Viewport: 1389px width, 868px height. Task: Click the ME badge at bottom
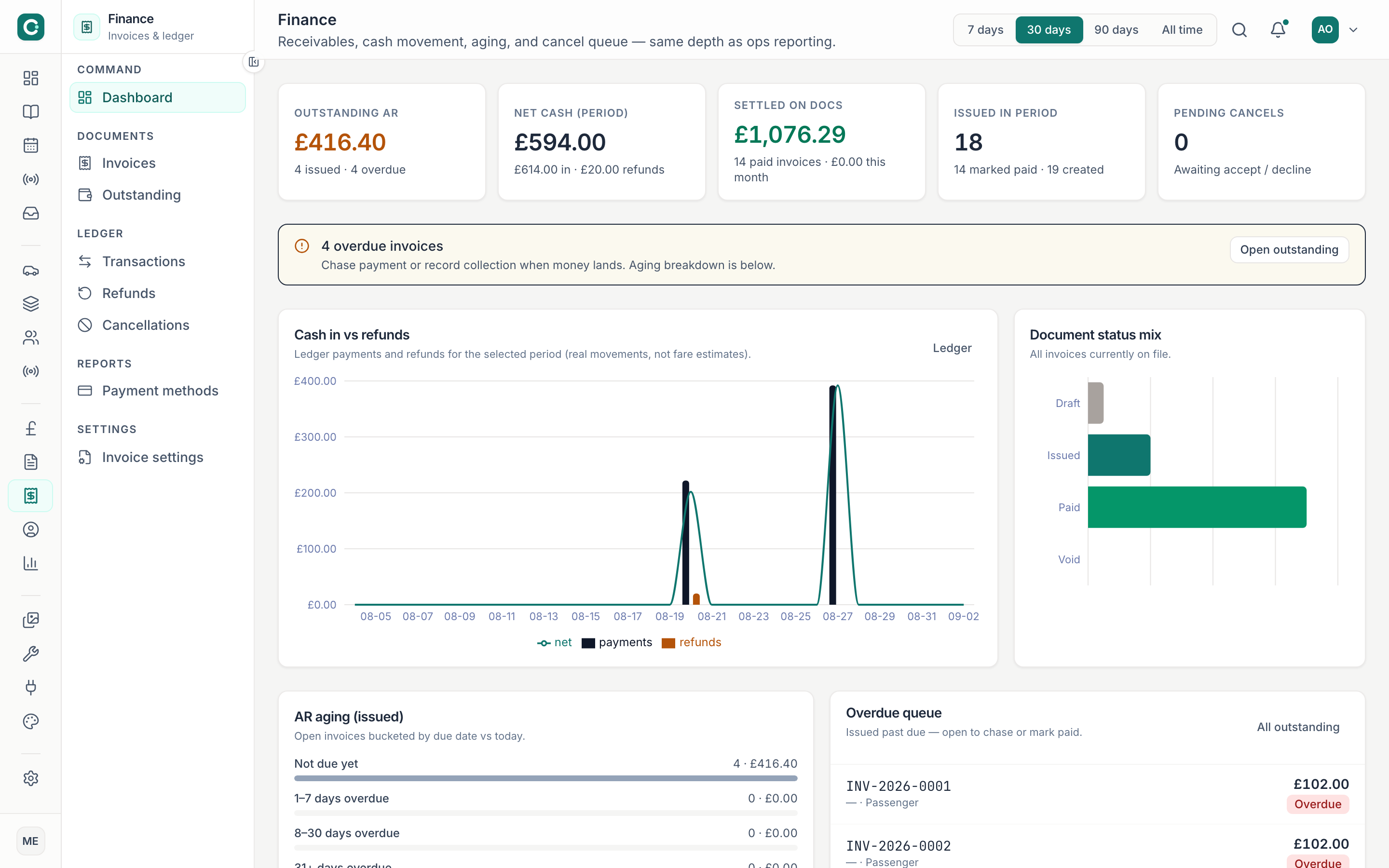(30, 841)
